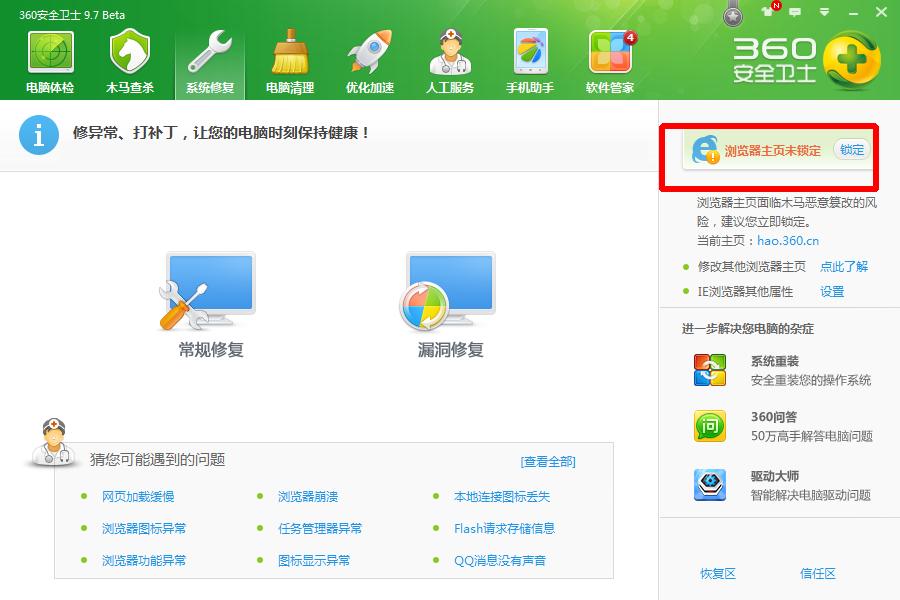Open the 电脑体检 radar scan module
Viewport: 900px width, 600px height.
(x=51, y=63)
